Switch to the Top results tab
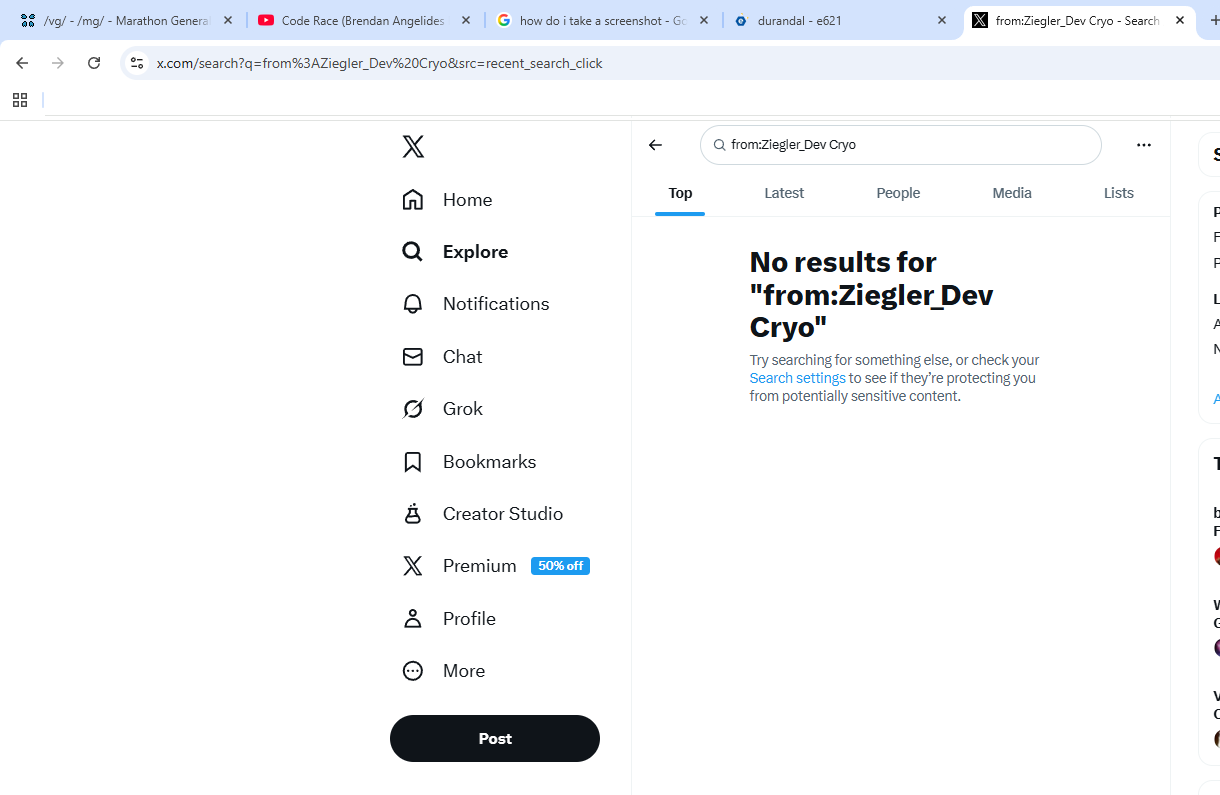 (680, 193)
